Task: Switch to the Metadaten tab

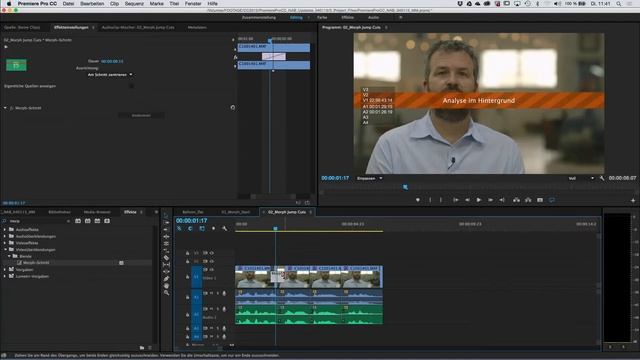Action: click(x=197, y=27)
